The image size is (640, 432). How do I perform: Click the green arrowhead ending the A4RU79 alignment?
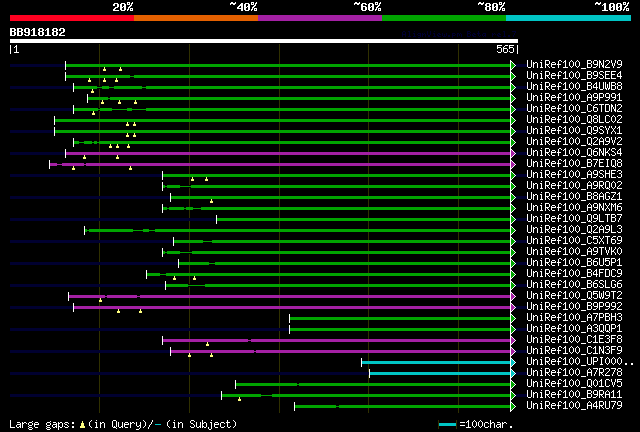tap(513, 407)
